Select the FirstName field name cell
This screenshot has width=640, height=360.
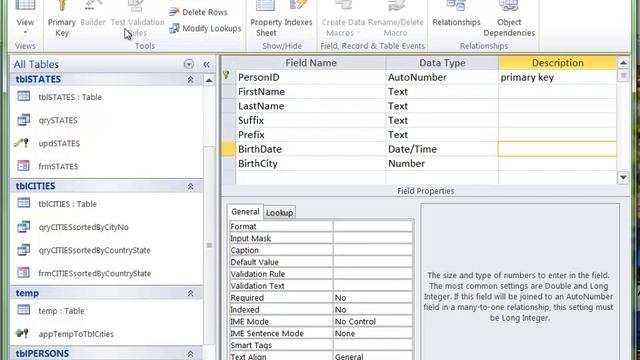pyautogui.click(x=311, y=91)
